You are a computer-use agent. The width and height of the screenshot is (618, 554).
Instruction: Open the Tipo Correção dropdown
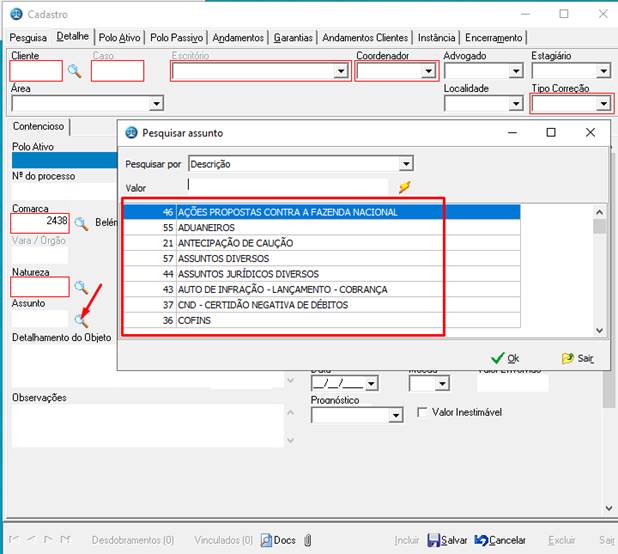(x=603, y=104)
